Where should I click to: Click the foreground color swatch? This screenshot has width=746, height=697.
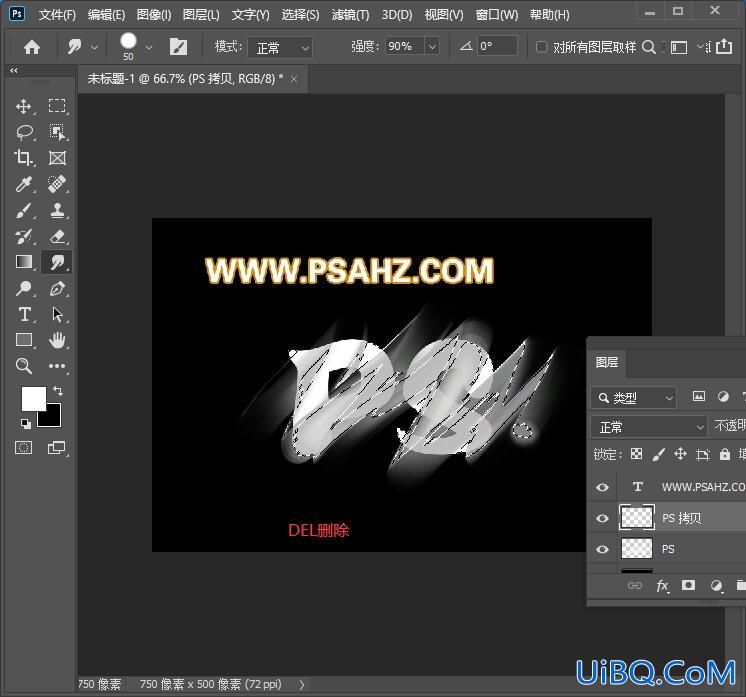[33, 398]
